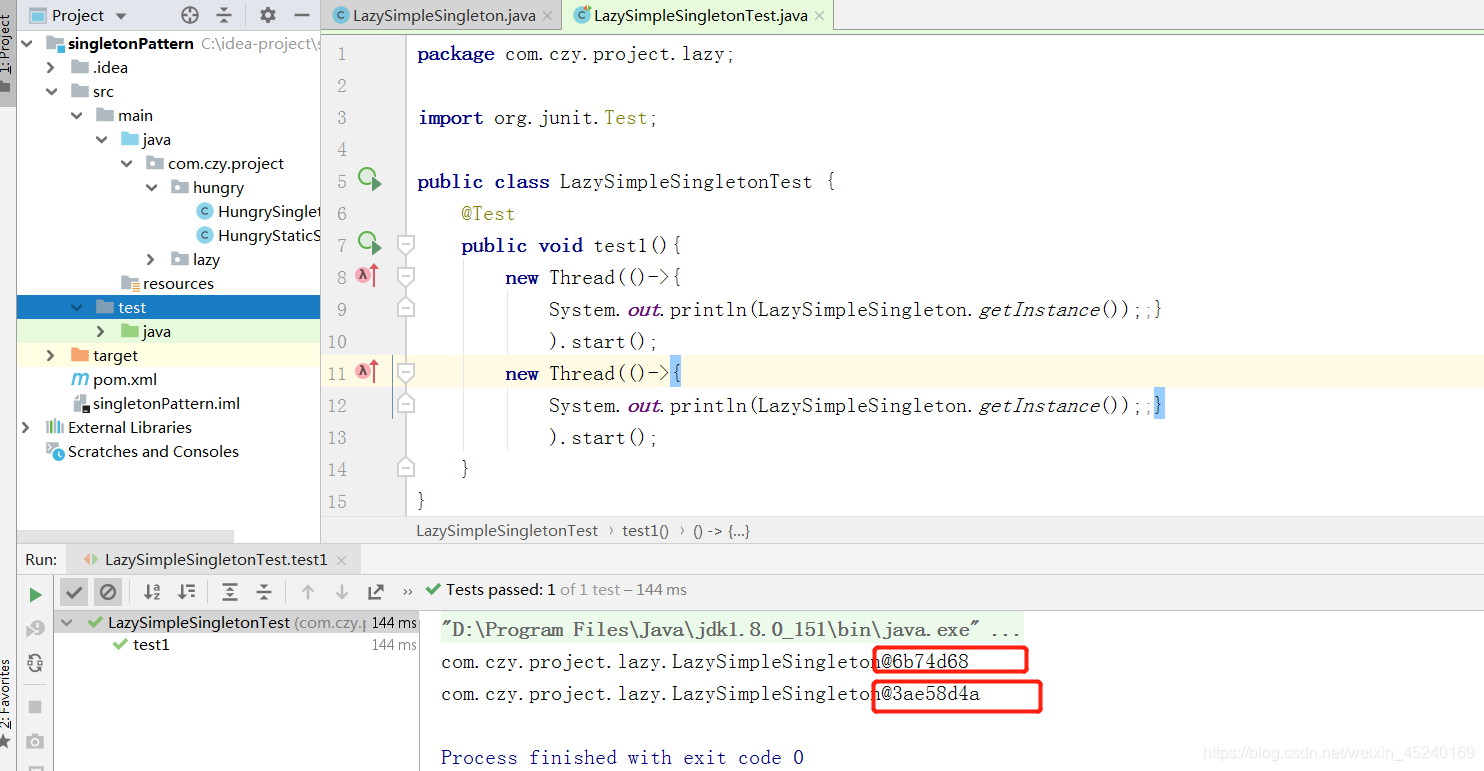Go to next failed test arrow

(342, 592)
